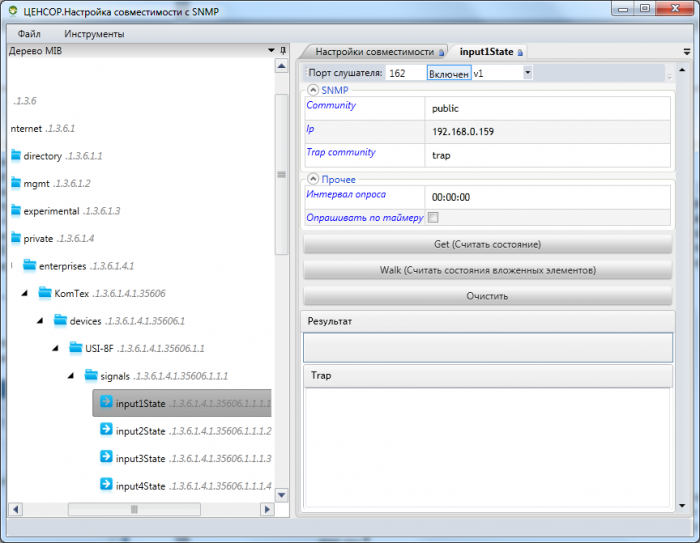Click the pin icon on Дерево MIB panel
Image resolution: width=700 pixels, height=543 pixels.
click(x=283, y=50)
